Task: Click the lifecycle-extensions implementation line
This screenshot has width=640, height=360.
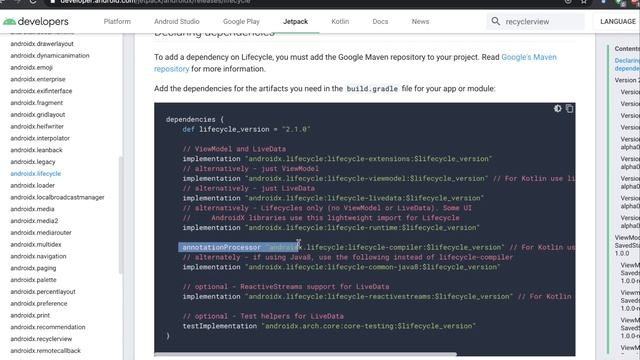Action: pyautogui.click(x=337, y=159)
